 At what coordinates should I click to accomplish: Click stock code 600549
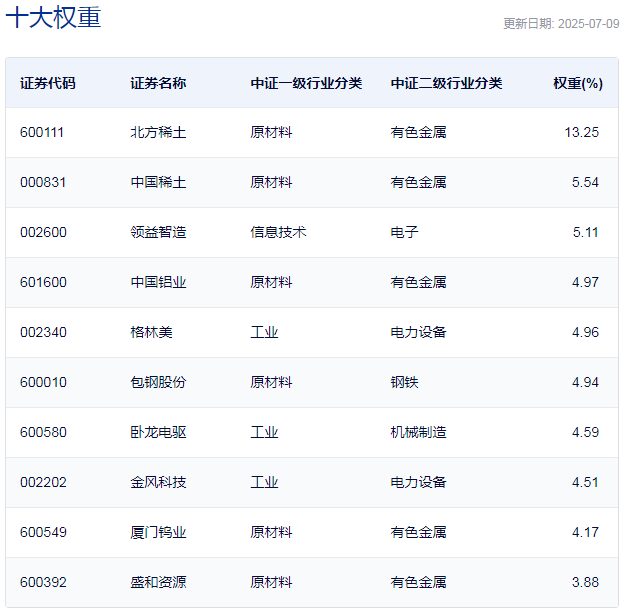(x=43, y=532)
